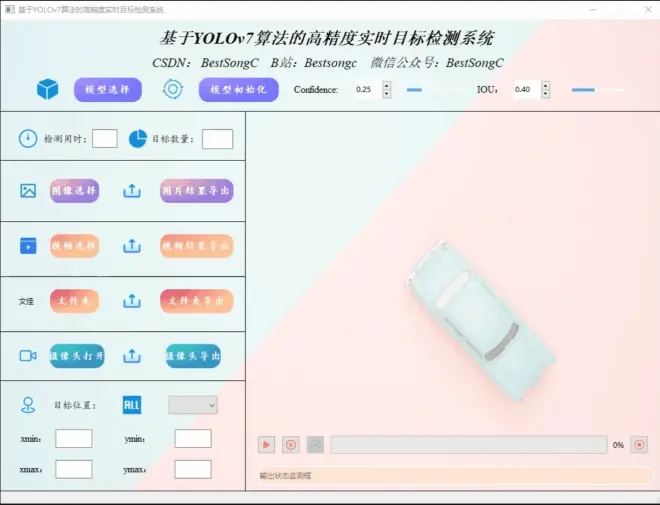Click the xmin input field
660x505 pixels.
coord(73,438)
